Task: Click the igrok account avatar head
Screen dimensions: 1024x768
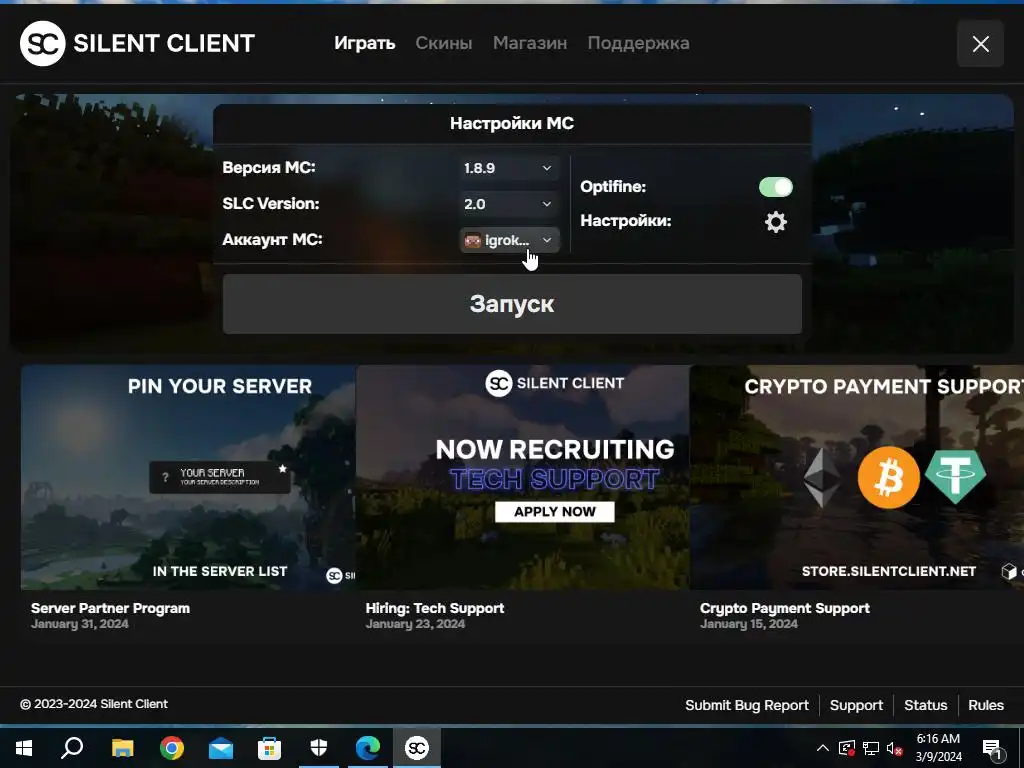Action: (x=472, y=240)
